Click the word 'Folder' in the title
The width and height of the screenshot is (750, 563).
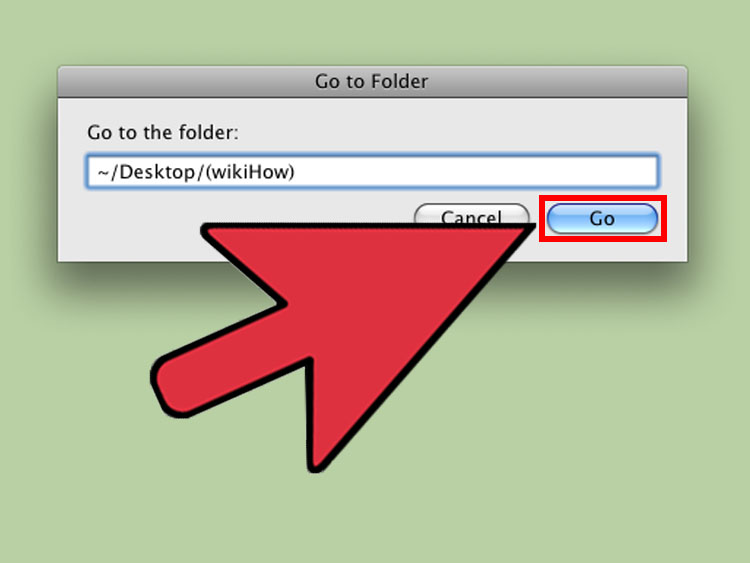click(399, 81)
